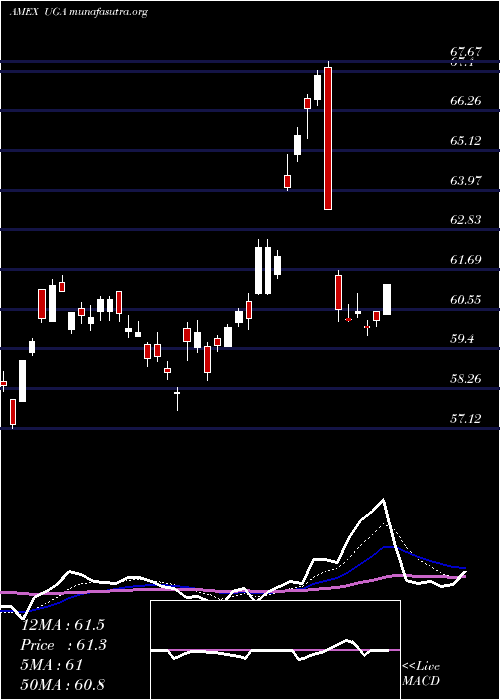
Task: Click the Price : 61.3 readout
Action: [63, 645]
